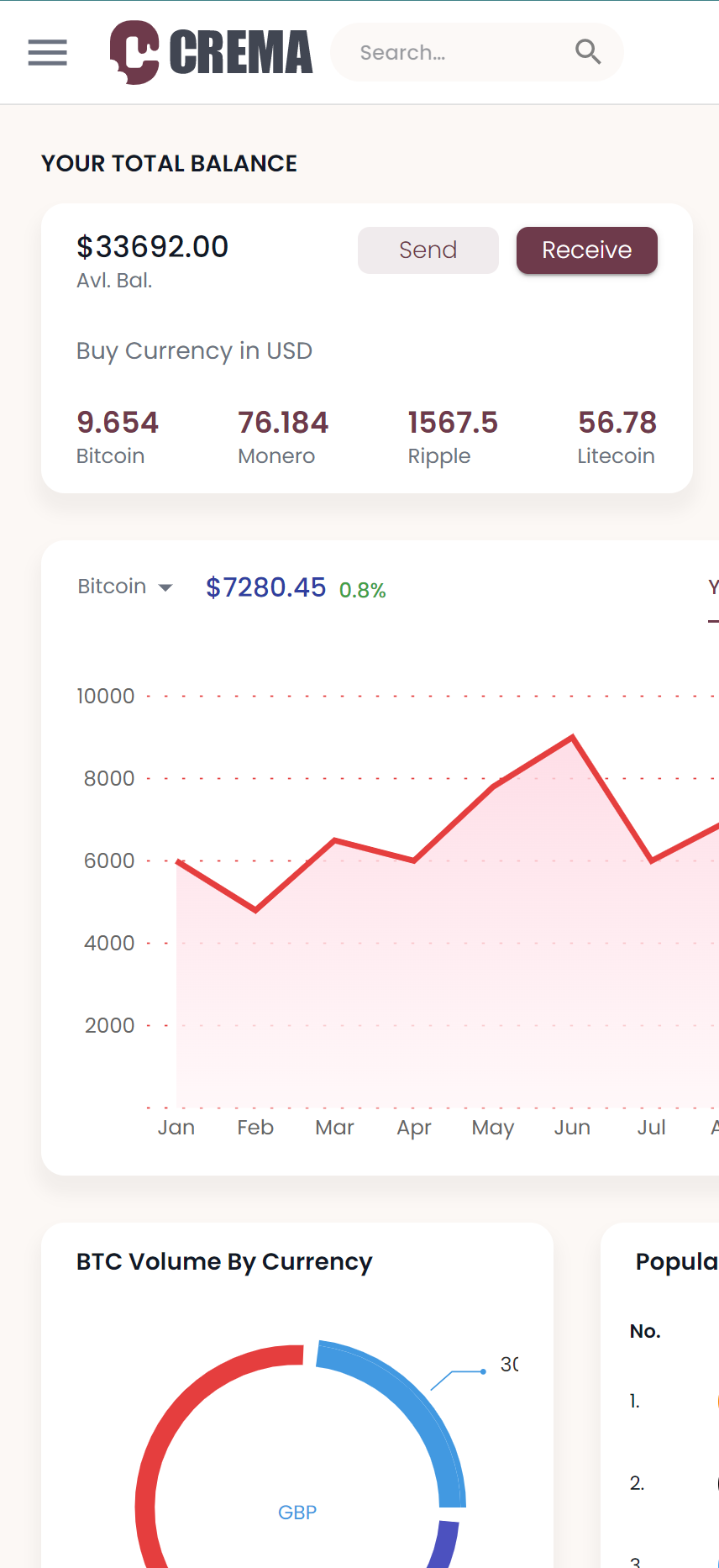Click the blue donut chart segment
This screenshot has height=1568, width=719.
point(420,1412)
